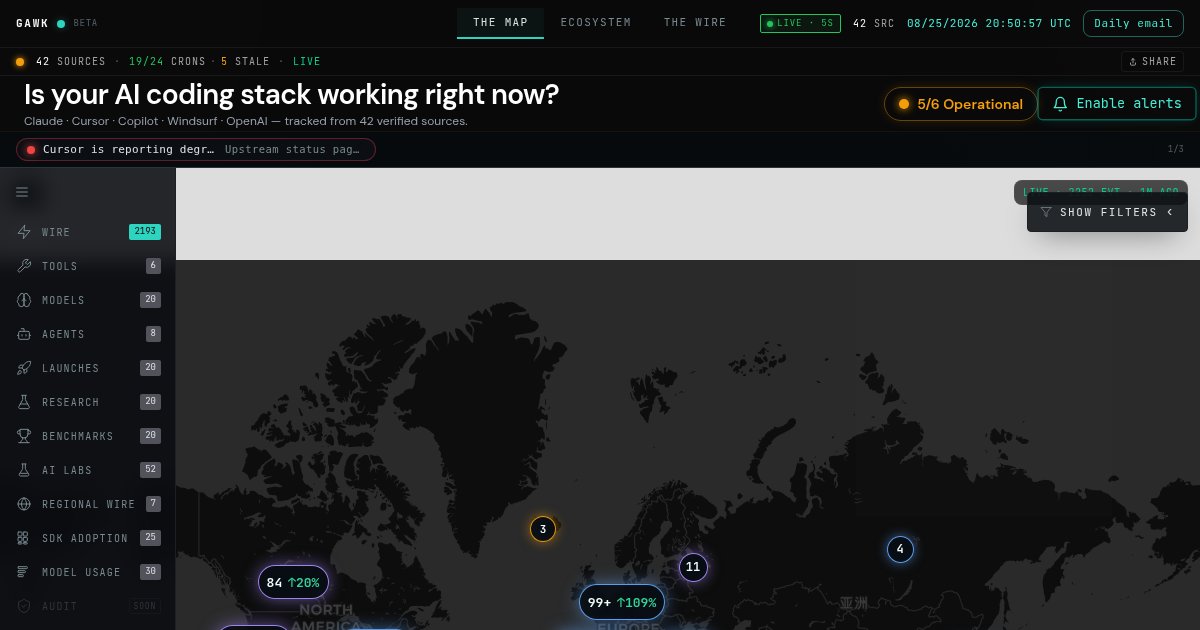
Task: Click the UTC date-time stamp
Action: tap(989, 23)
